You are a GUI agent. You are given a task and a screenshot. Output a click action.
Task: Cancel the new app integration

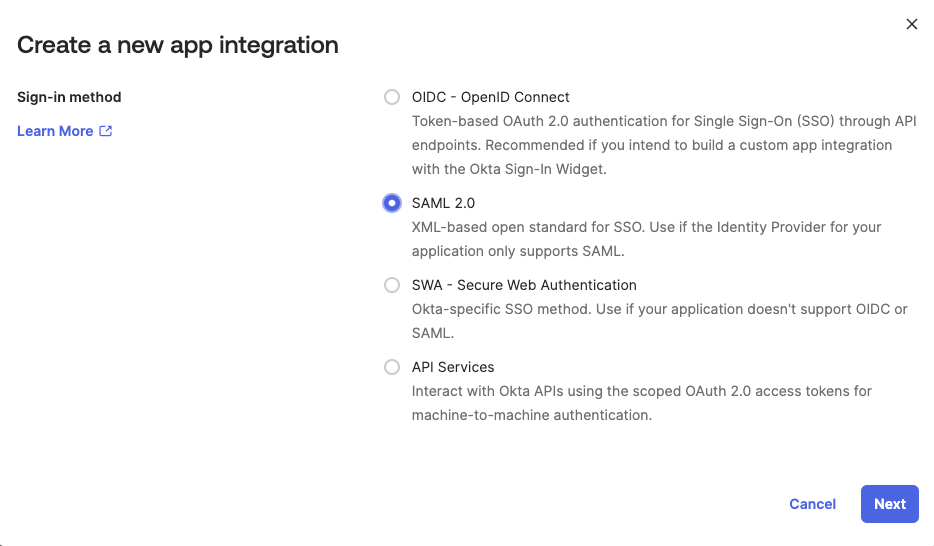point(812,504)
